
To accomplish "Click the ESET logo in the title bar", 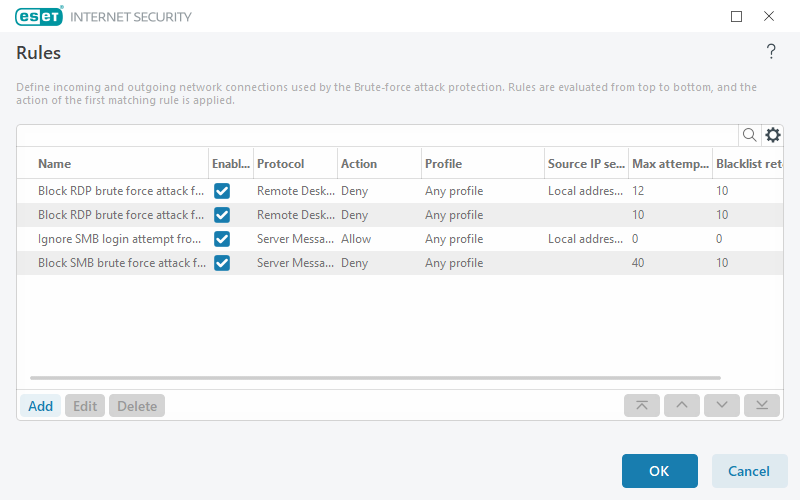I will coord(39,16).
